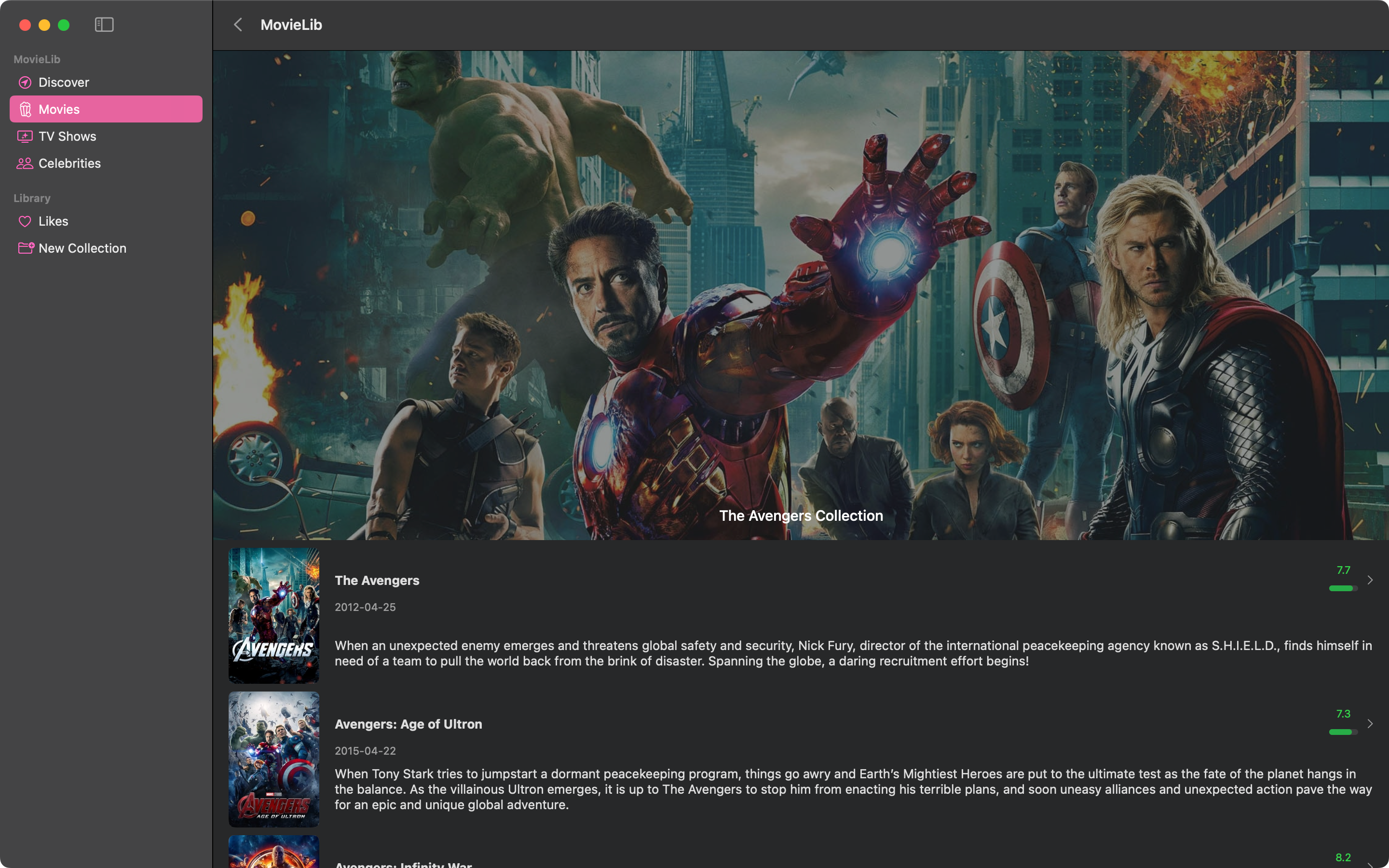Click the Age of Ultron 7.3 rating bar

pyautogui.click(x=1343, y=732)
